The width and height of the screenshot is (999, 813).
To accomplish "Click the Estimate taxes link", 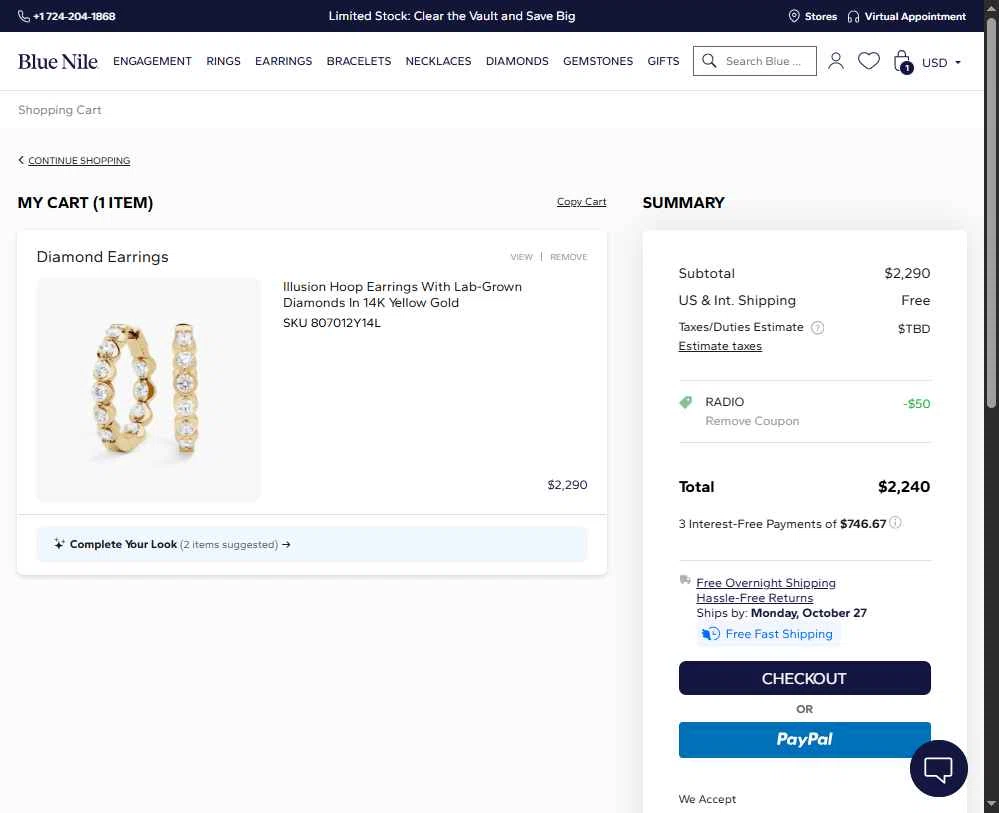I will click(x=720, y=346).
